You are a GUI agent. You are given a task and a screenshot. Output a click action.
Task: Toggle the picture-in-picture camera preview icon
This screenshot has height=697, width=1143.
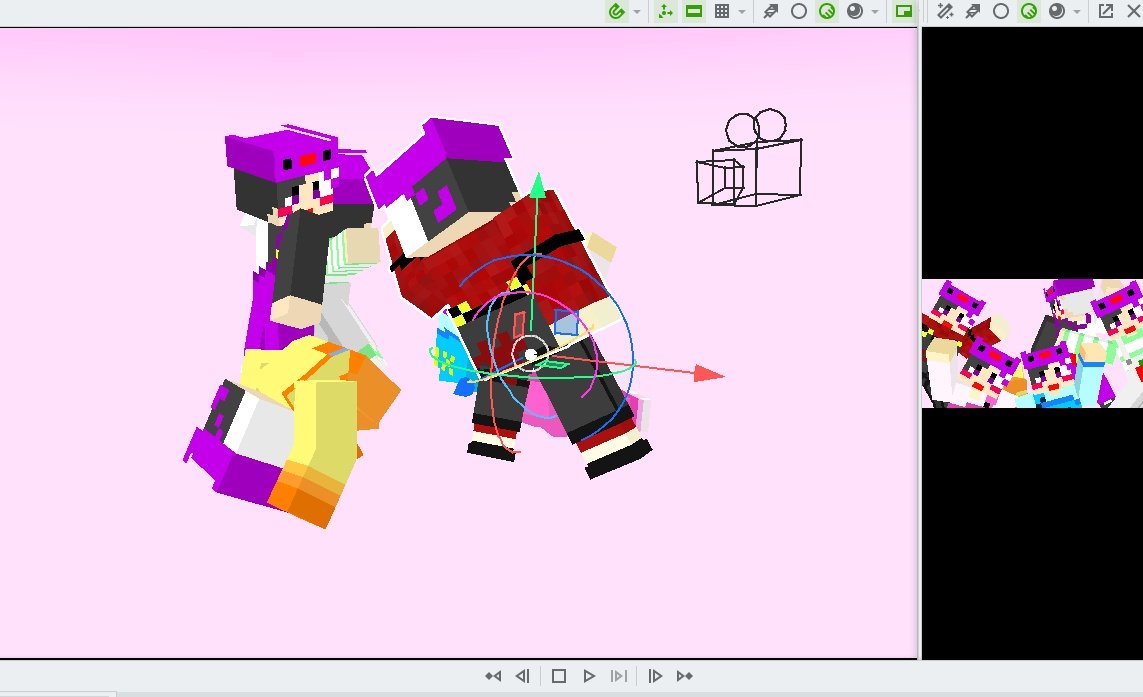904,11
